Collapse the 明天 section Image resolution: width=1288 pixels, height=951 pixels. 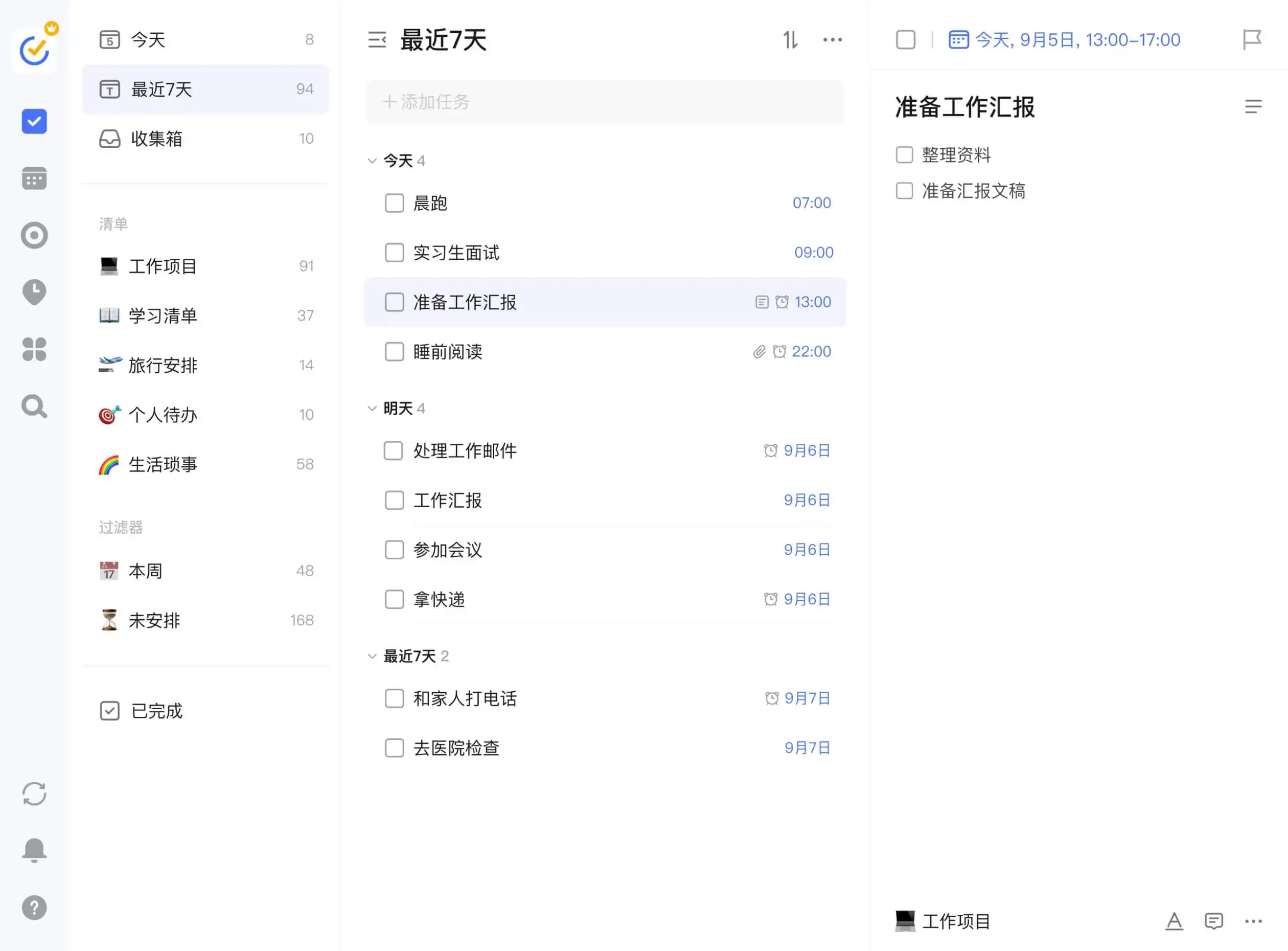tap(373, 408)
